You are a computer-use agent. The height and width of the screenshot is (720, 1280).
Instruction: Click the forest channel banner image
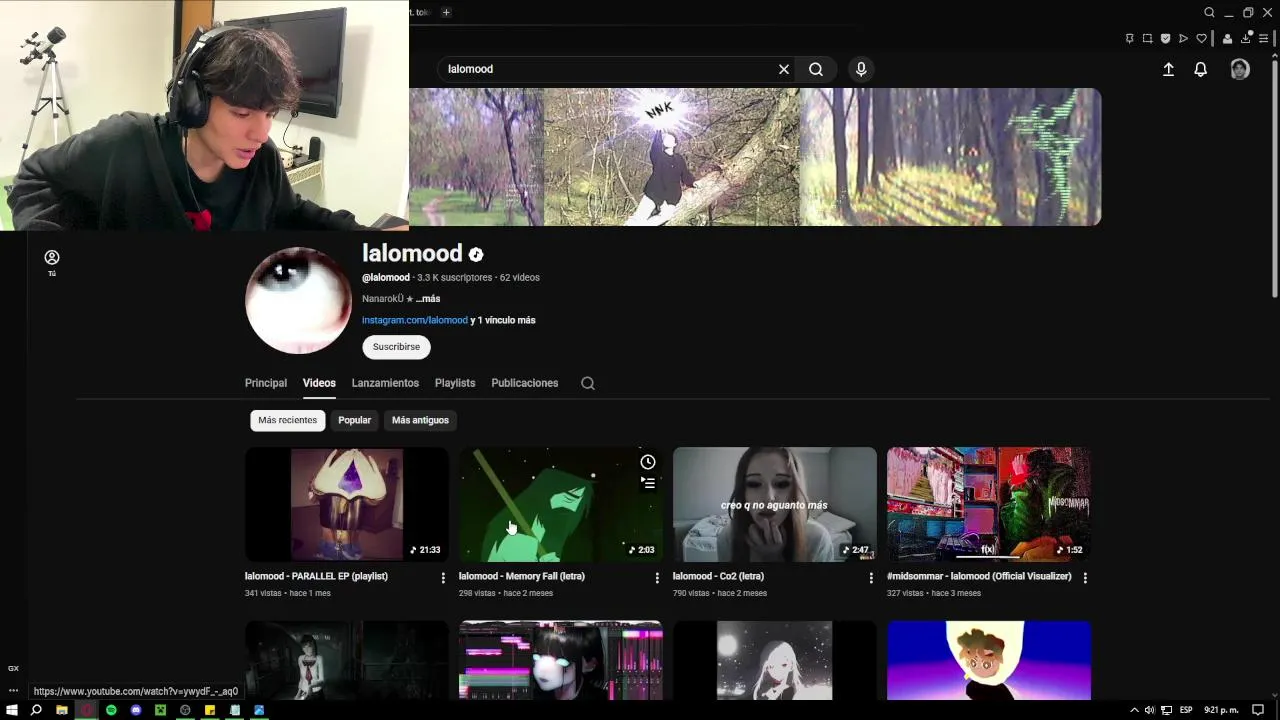coord(755,157)
